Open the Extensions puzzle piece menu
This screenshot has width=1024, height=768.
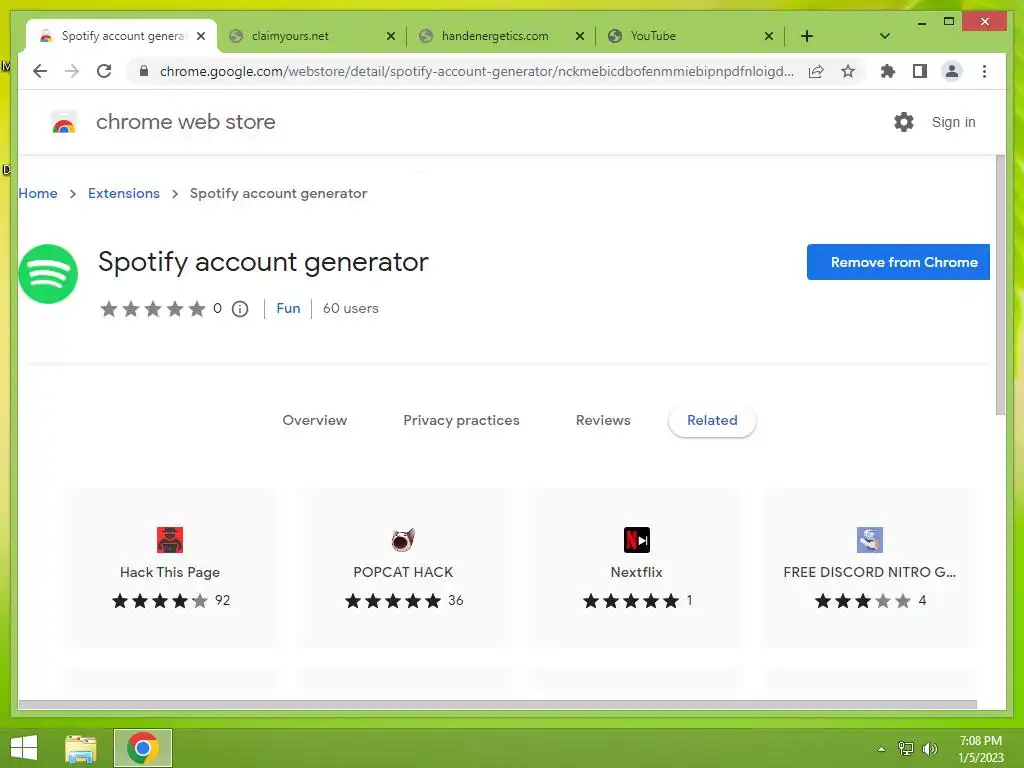888,71
